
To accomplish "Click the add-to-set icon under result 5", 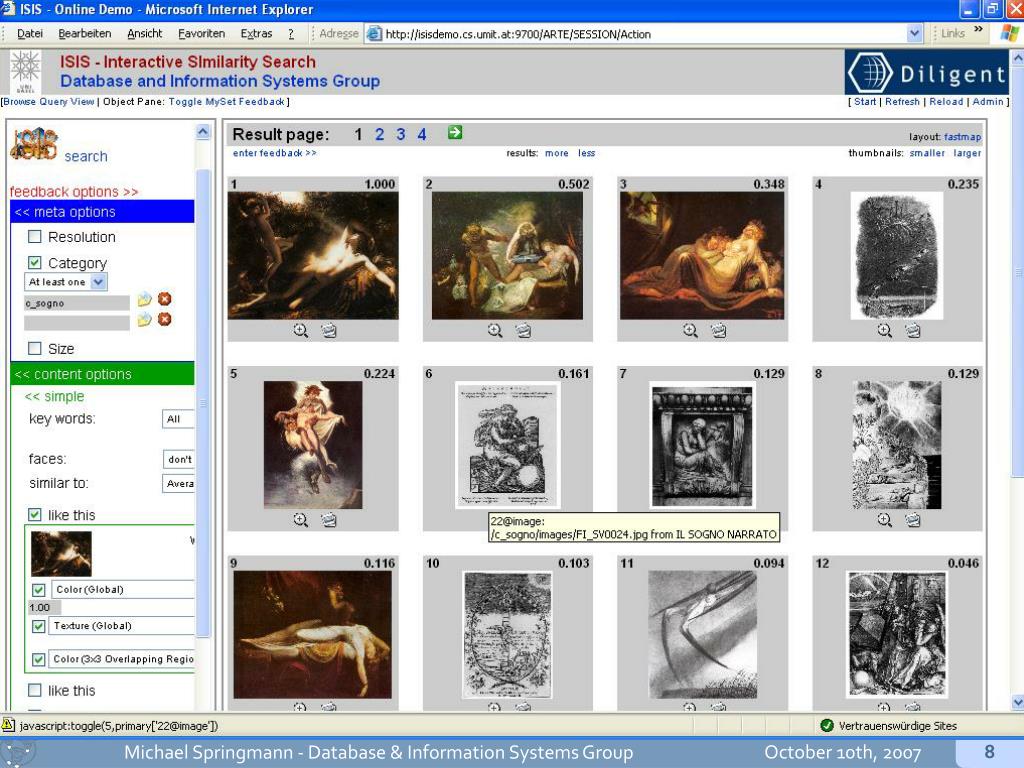I will [x=328, y=520].
